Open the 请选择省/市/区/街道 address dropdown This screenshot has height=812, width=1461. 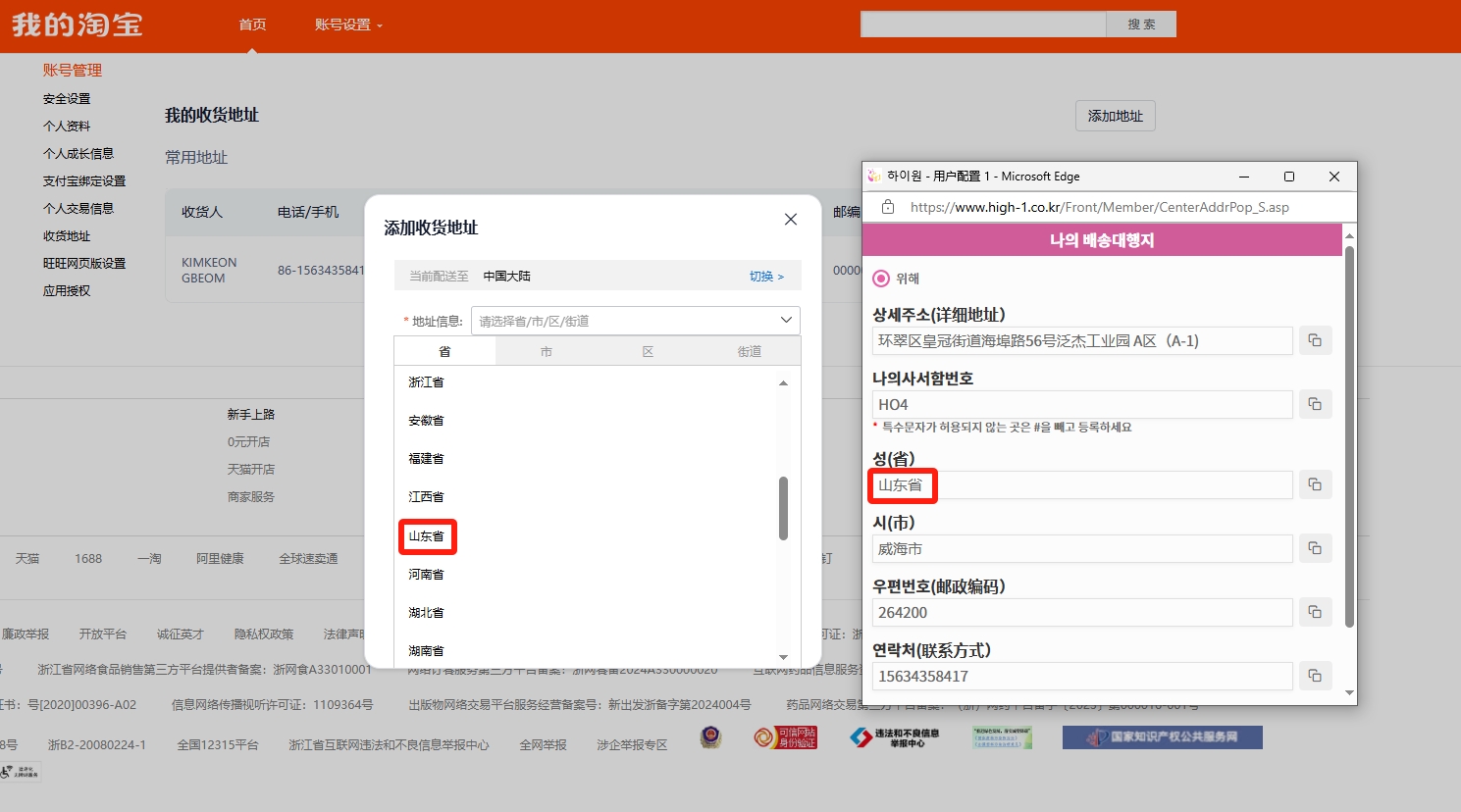click(x=635, y=321)
